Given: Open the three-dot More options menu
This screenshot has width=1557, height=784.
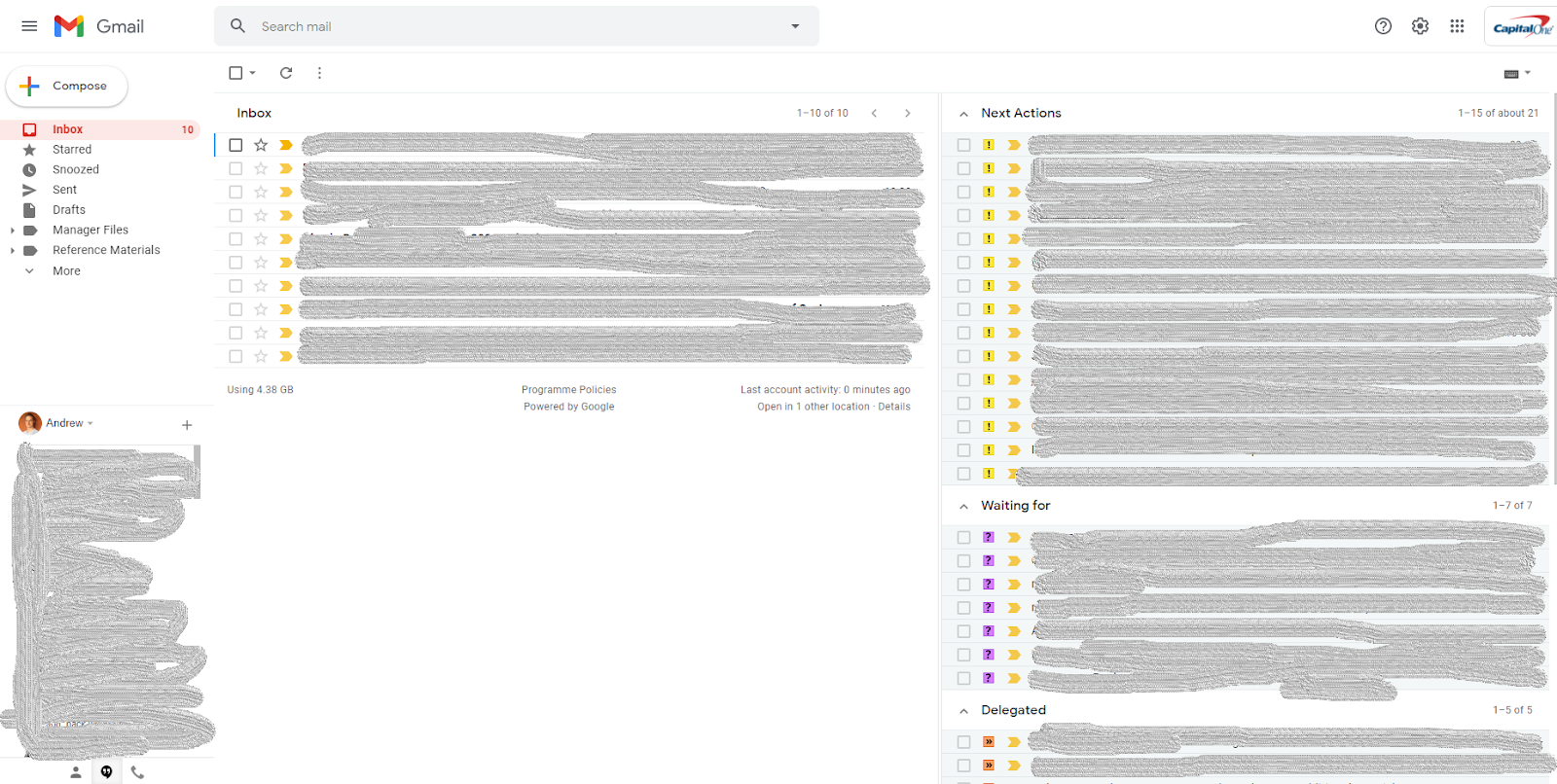Looking at the screenshot, I should click(319, 73).
